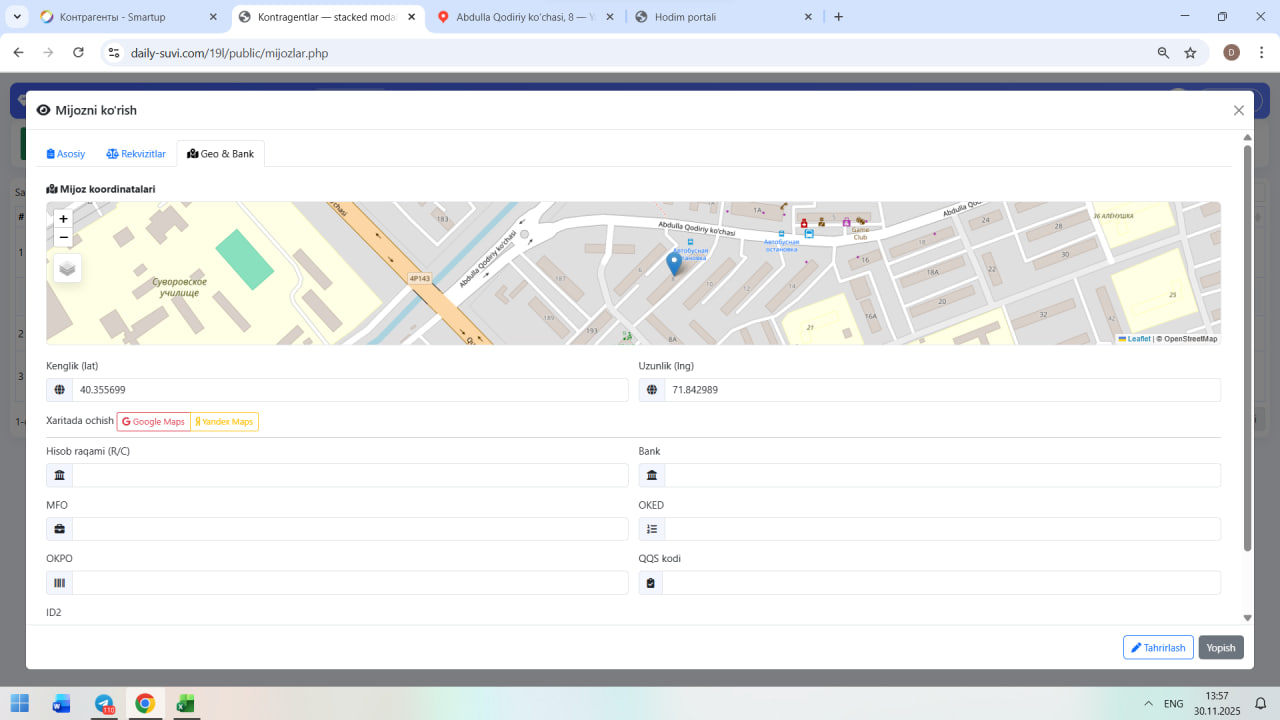Open the map layers control
The height and width of the screenshot is (720, 1280).
(x=67, y=268)
